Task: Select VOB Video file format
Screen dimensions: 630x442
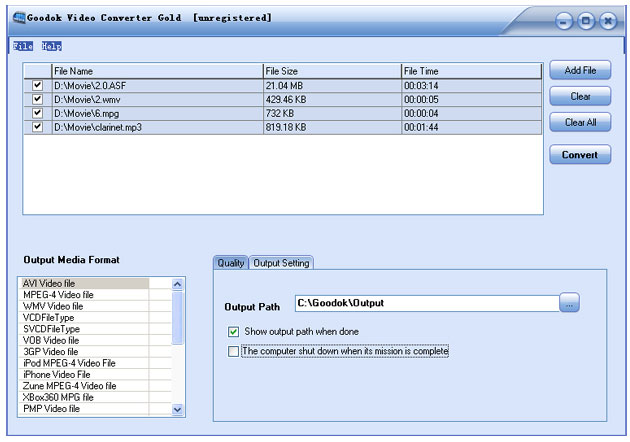Action: pos(84,340)
